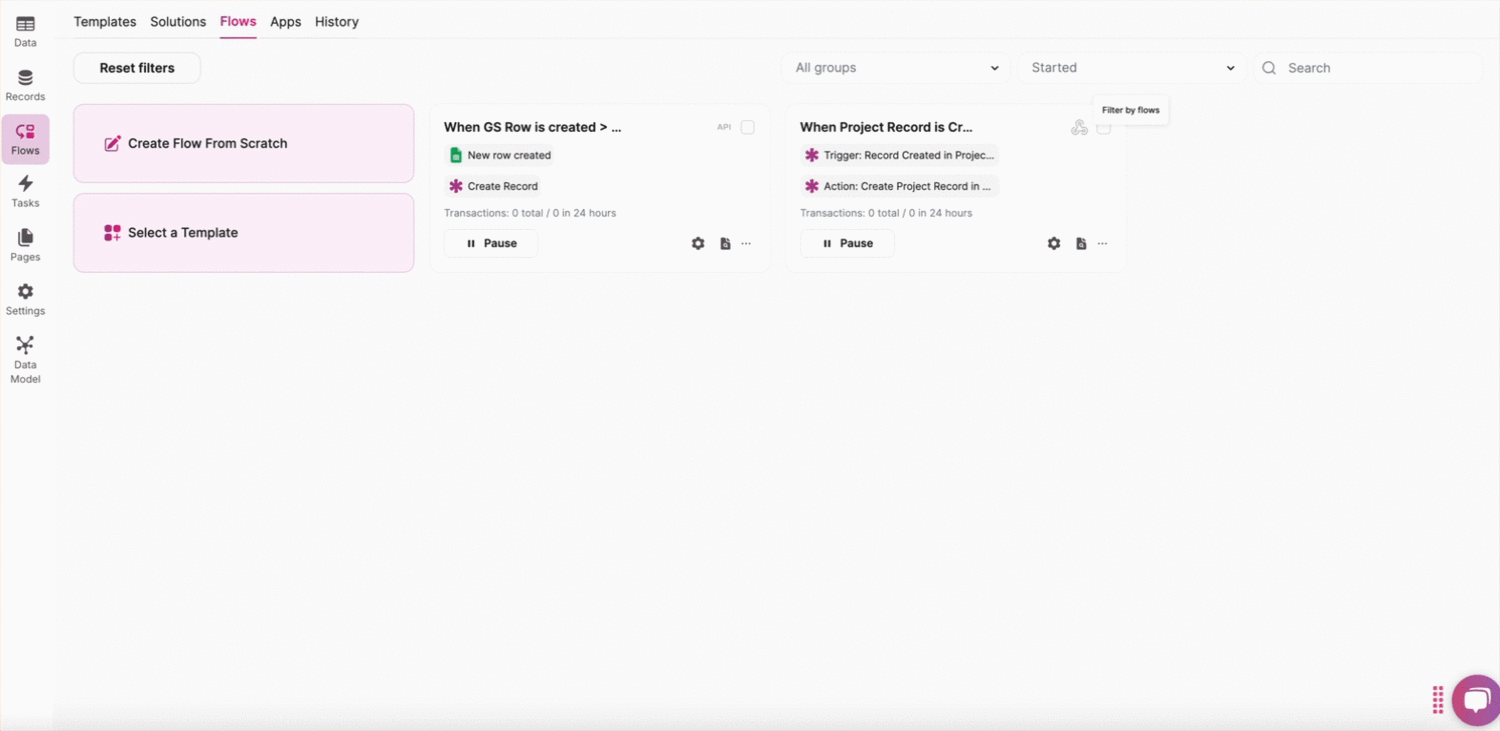
Task: Pause the When GS Row is created flow
Action: (x=491, y=243)
